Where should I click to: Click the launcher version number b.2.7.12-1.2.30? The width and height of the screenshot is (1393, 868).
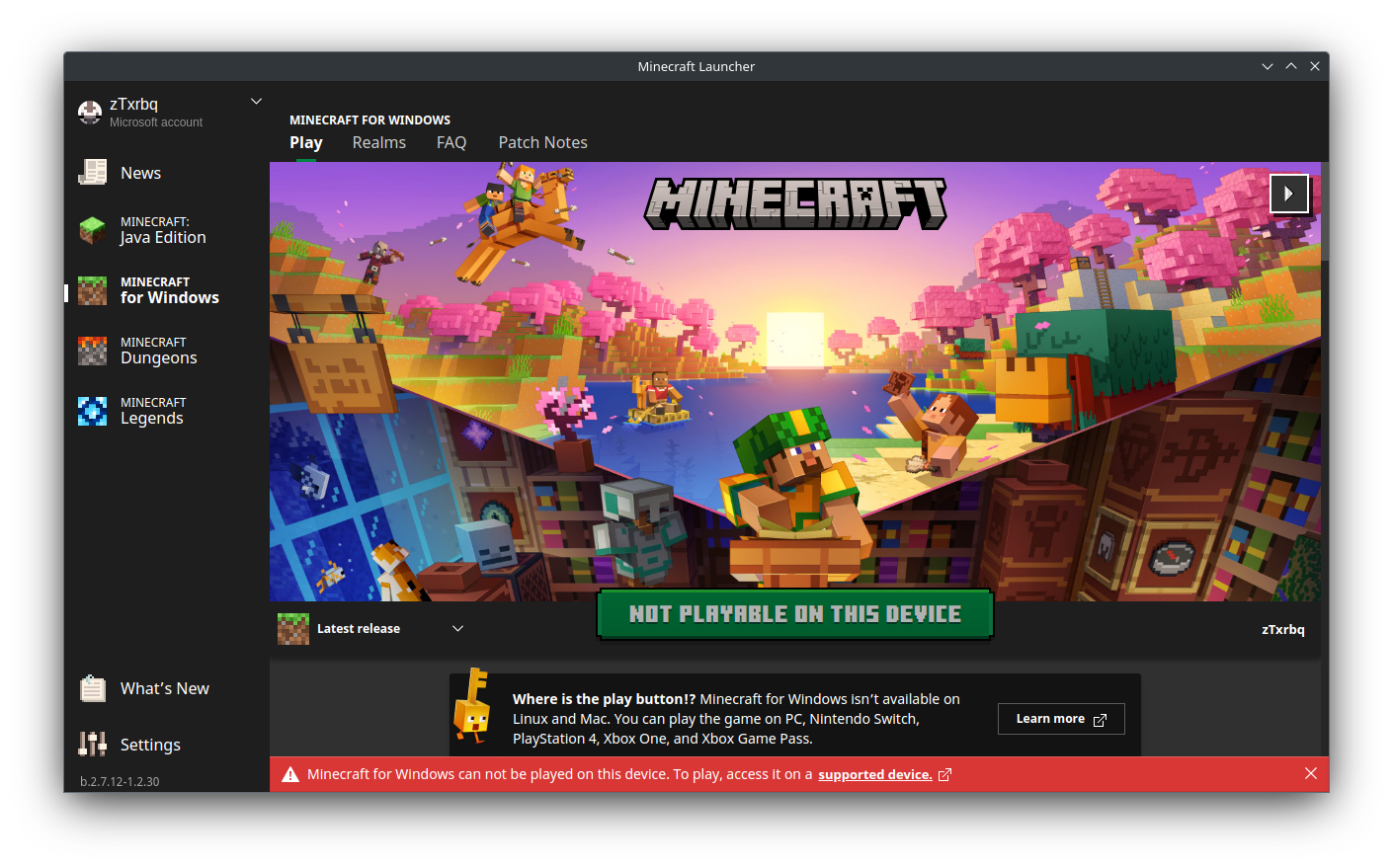click(120, 781)
